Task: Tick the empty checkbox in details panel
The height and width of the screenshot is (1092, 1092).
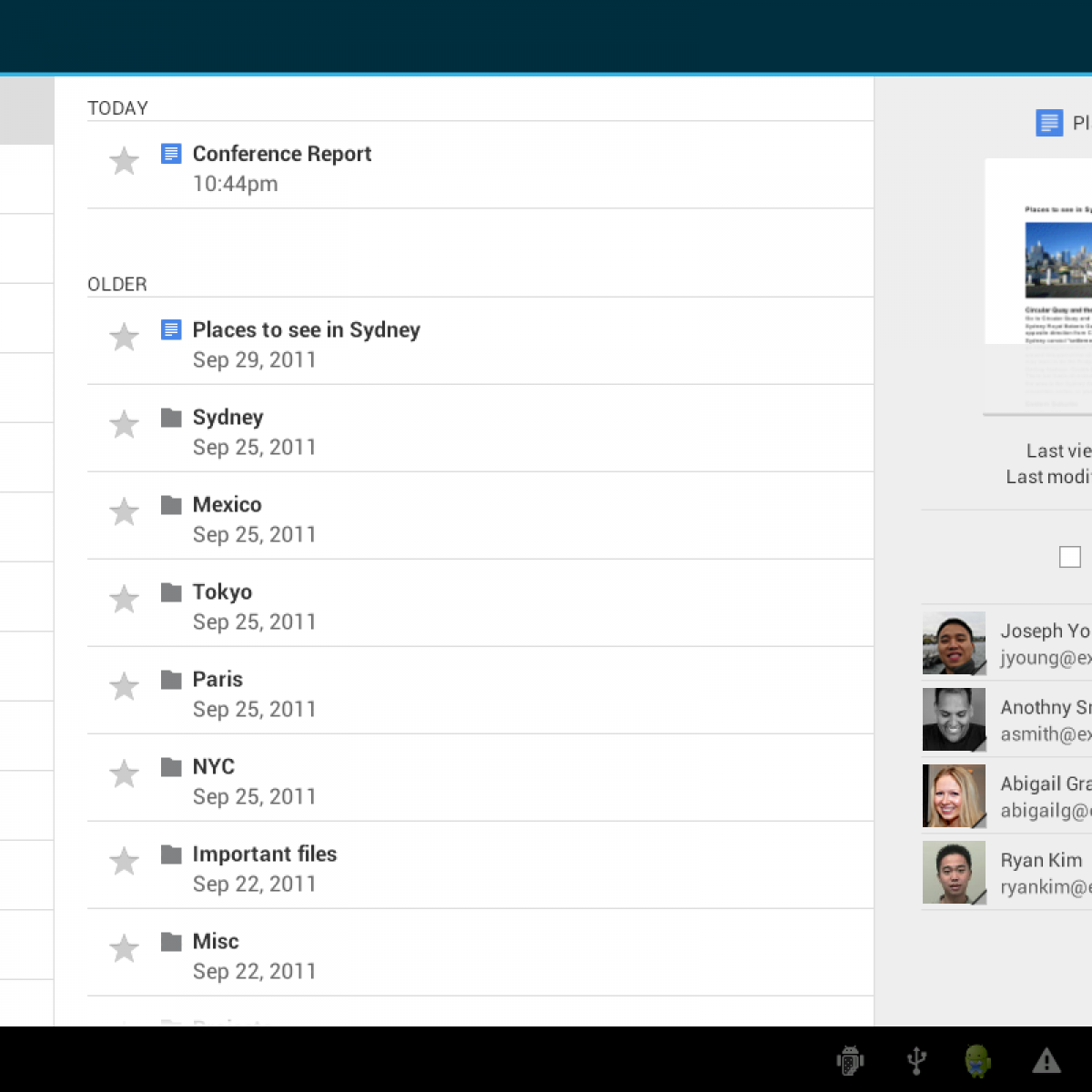Action: coord(1070,557)
